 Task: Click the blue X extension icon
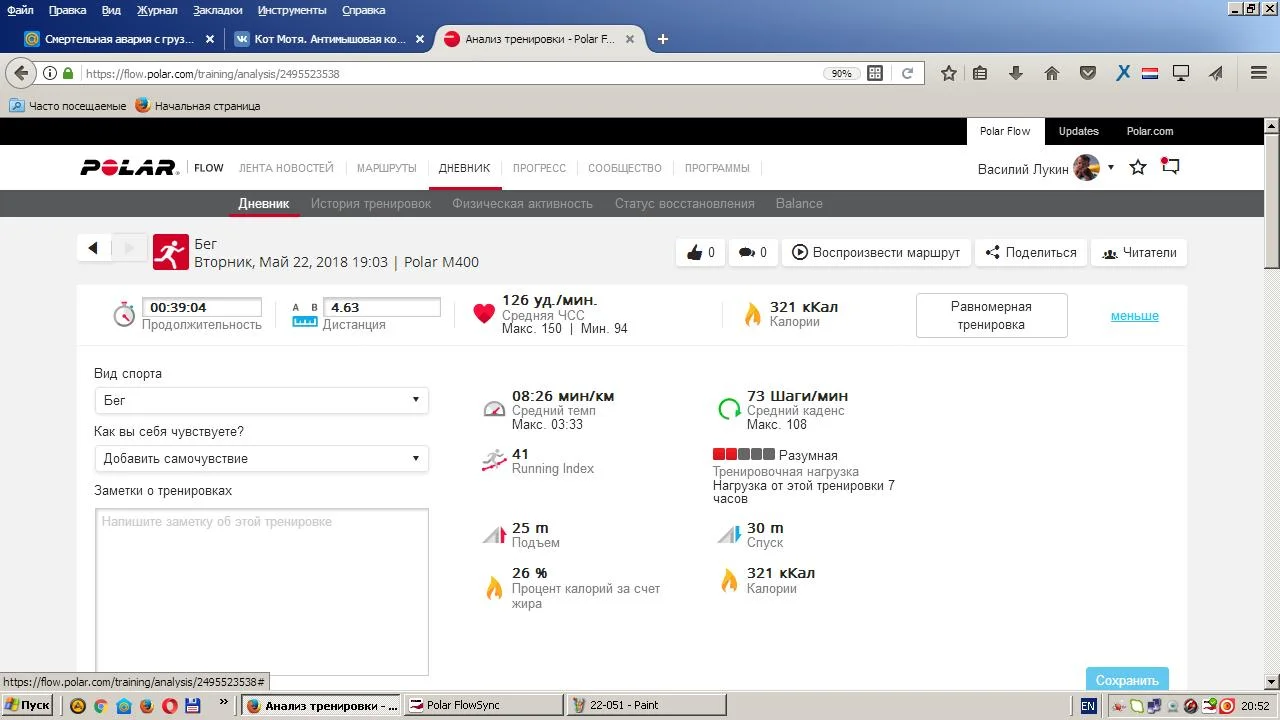pos(1123,73)
